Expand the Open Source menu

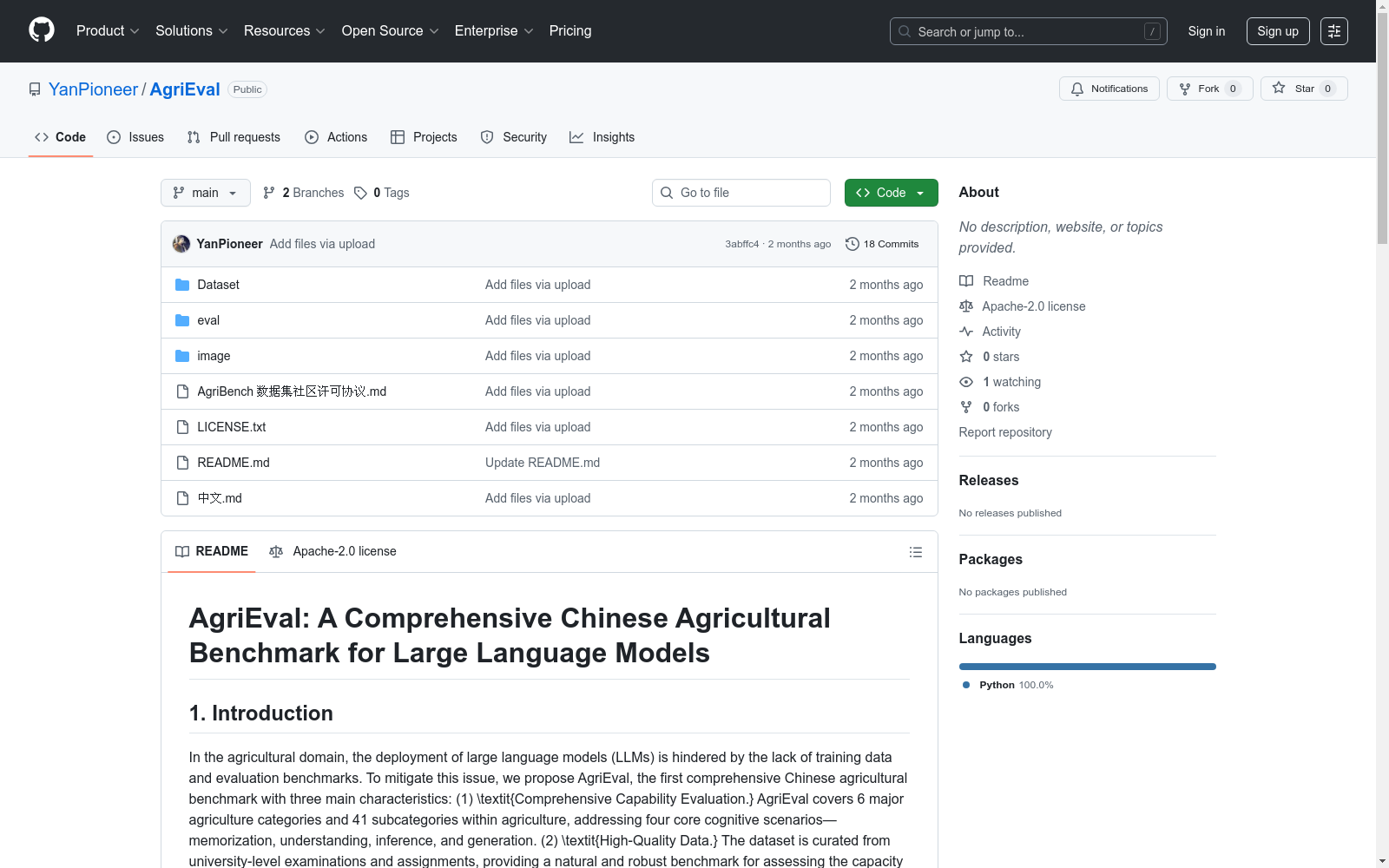point(391,31)
